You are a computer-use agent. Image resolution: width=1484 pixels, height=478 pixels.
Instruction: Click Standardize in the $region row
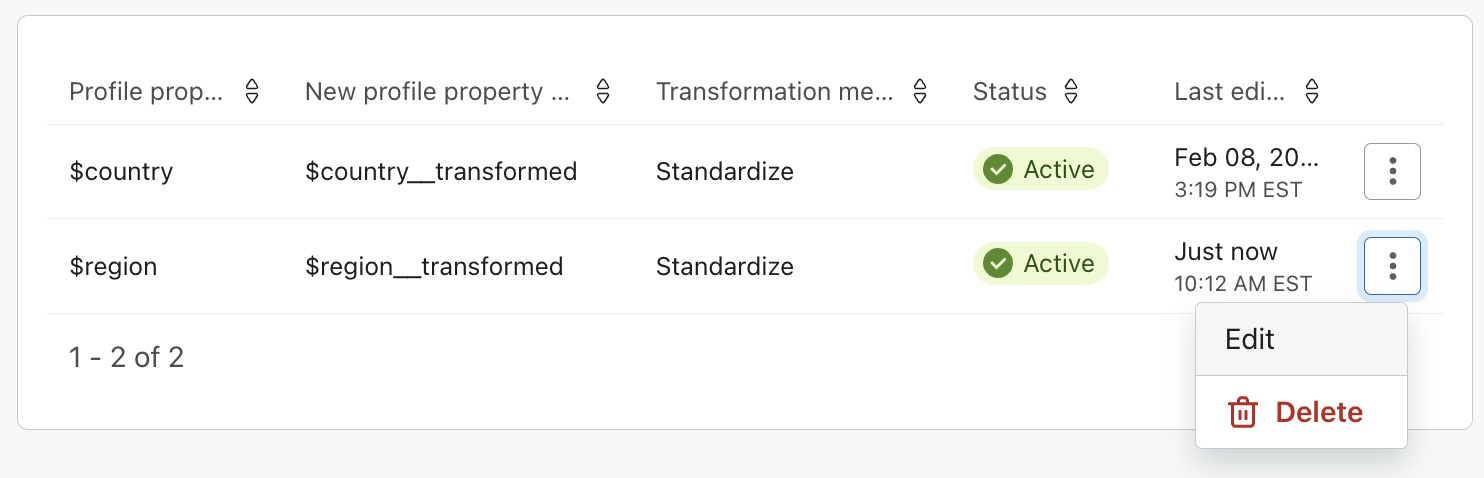[724, 267]
